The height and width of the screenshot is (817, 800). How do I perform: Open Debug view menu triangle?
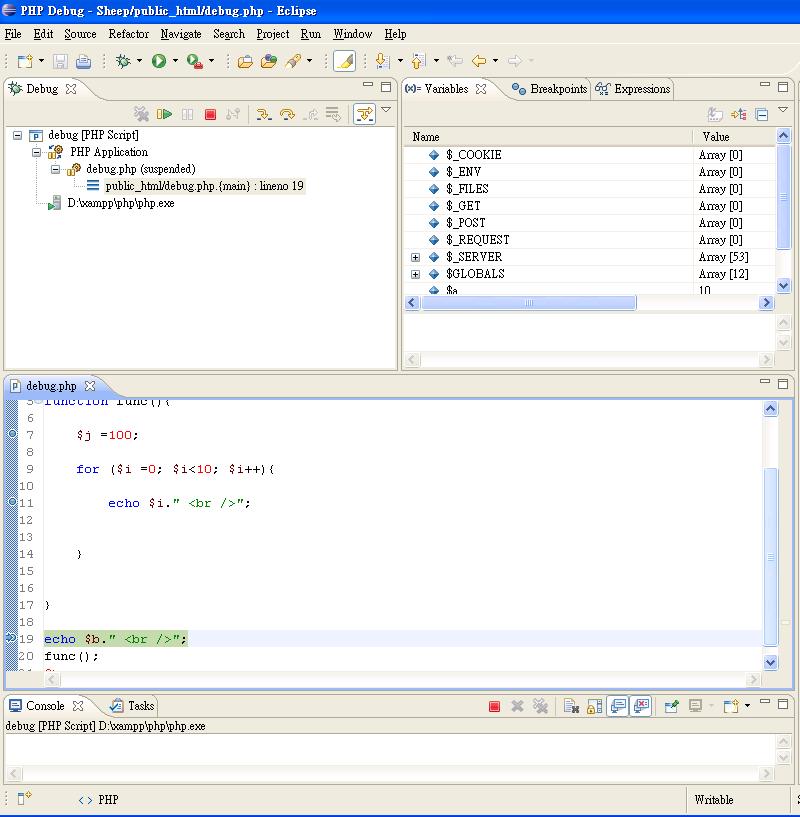coord(386,109)
